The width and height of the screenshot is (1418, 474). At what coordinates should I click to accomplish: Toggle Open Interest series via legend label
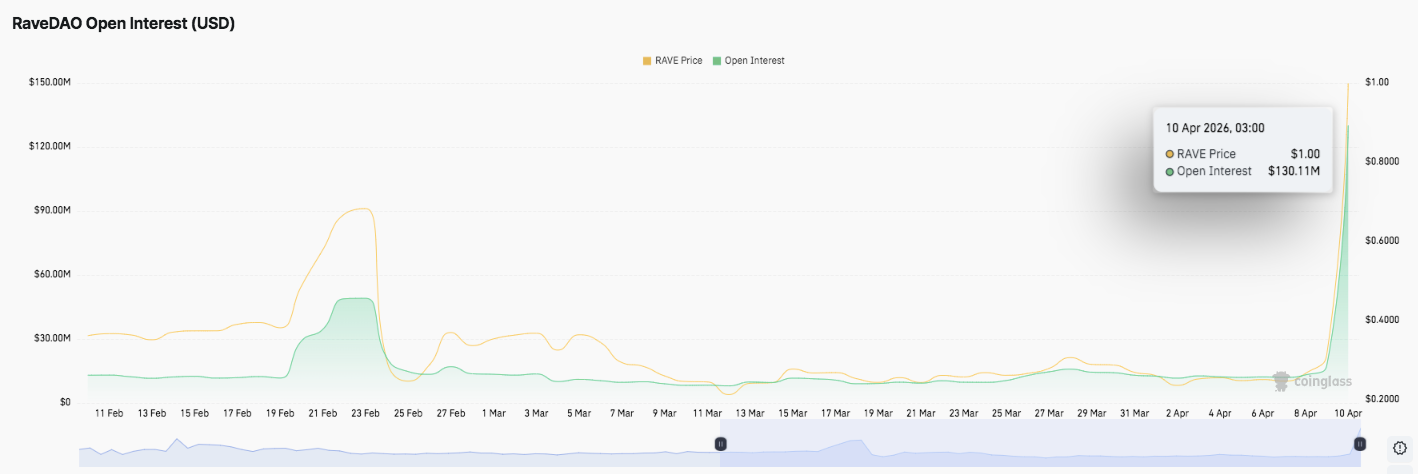(754, 61)
